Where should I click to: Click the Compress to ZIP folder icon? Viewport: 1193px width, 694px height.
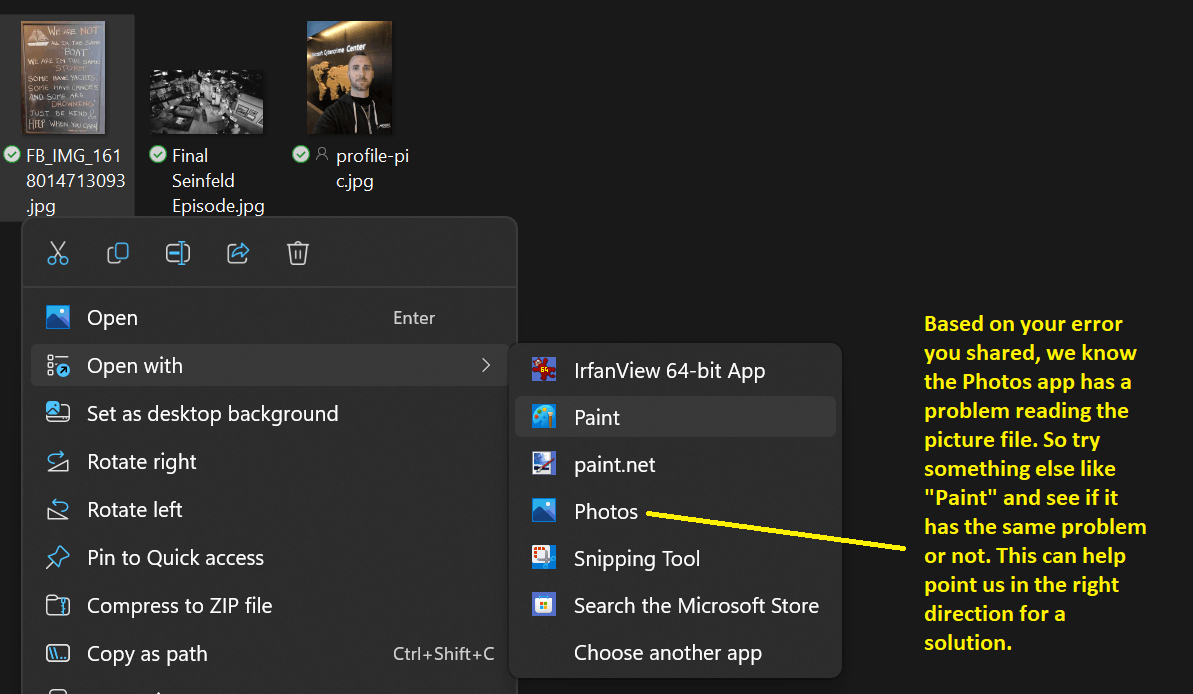tap(58, 606)
